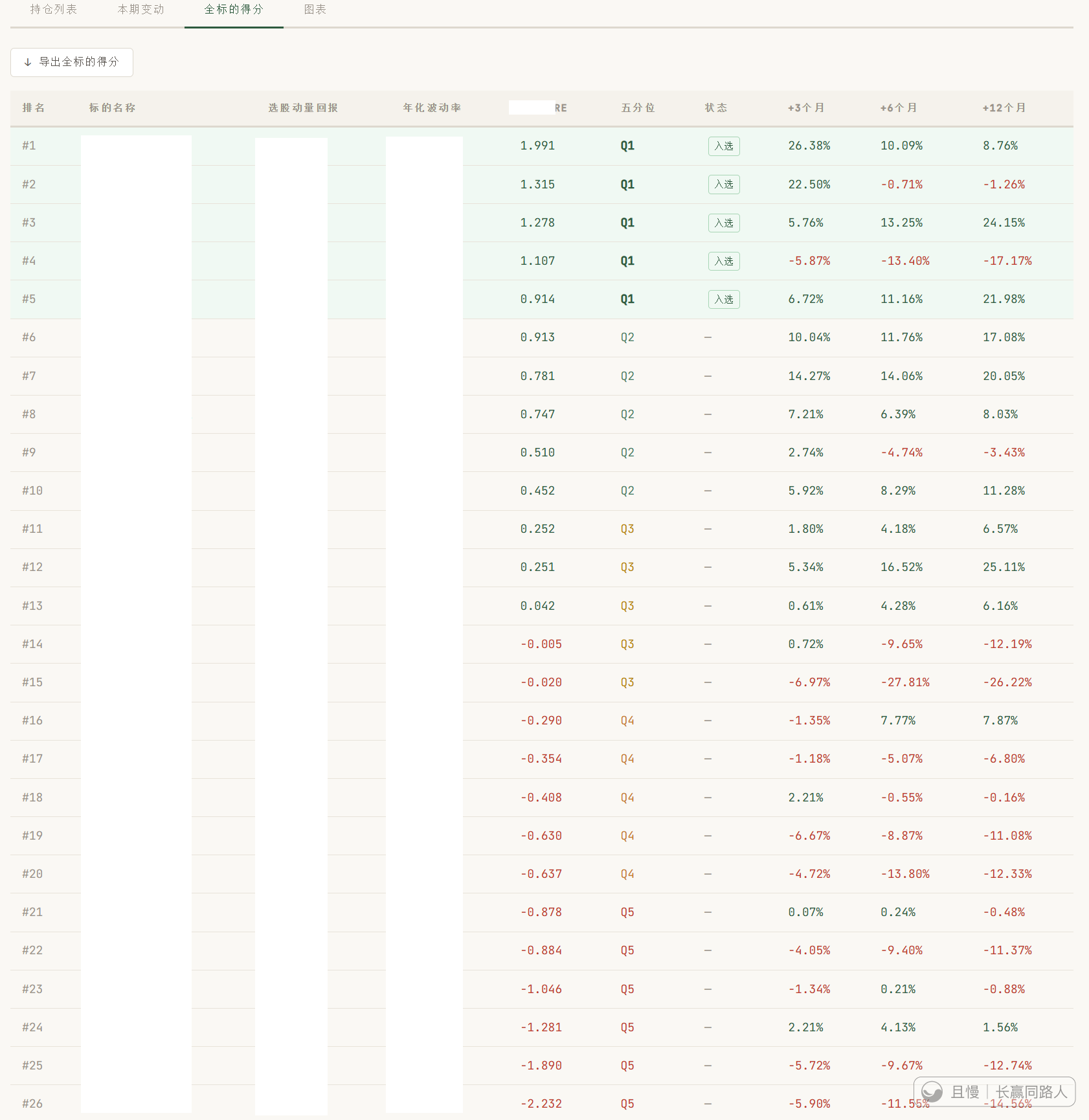
Task: Click the 入选 badge in row #3
Action: pyautogui.click(x=724, y=223)
